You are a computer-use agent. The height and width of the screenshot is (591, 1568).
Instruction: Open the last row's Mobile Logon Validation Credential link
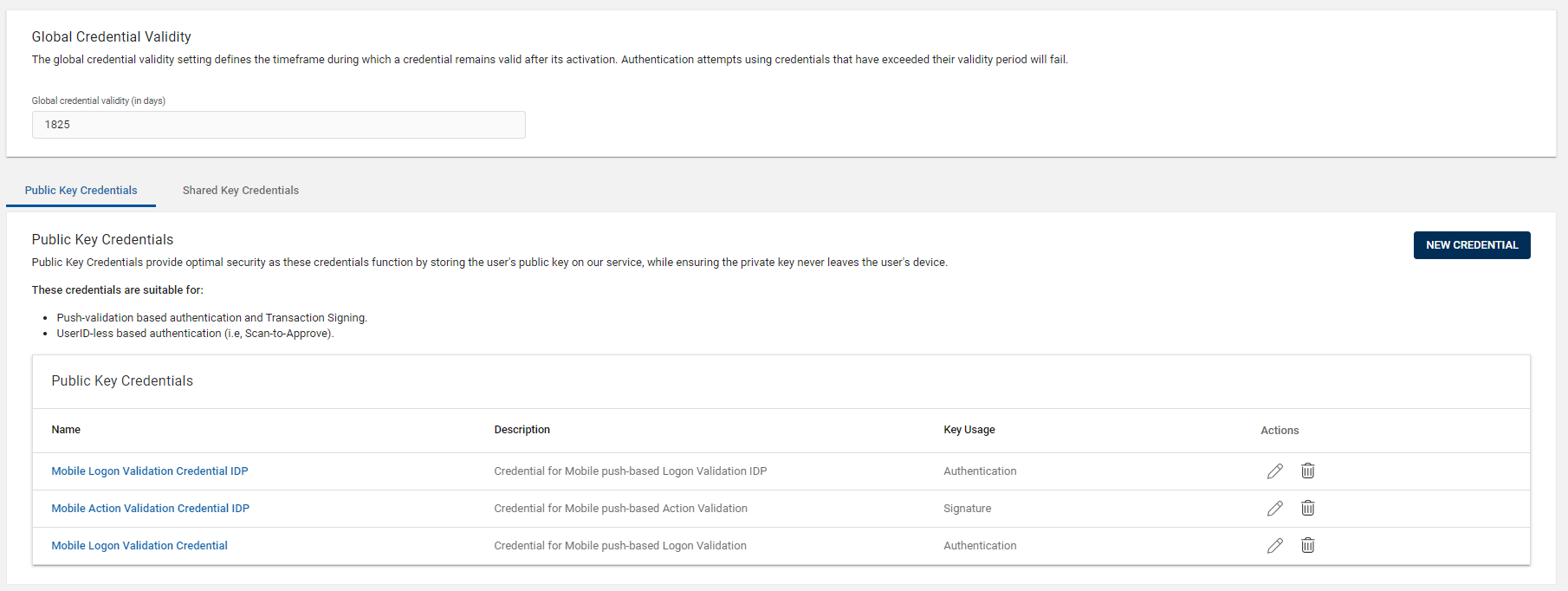tap(139, 546)
